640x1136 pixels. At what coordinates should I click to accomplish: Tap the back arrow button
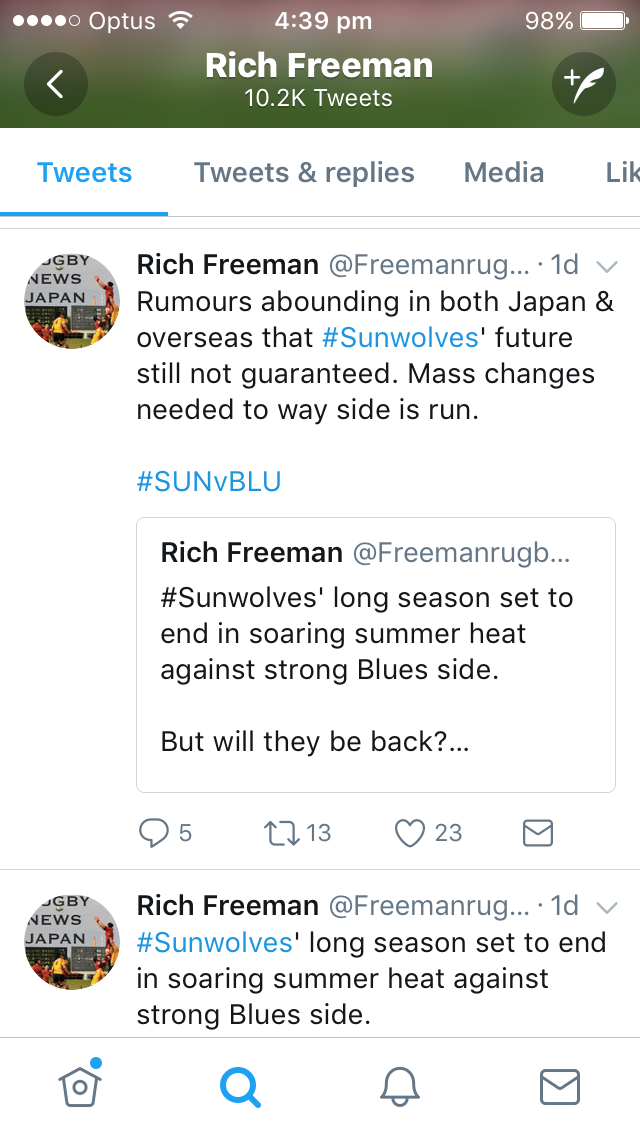pyautogui.click(x=56, y=84)
